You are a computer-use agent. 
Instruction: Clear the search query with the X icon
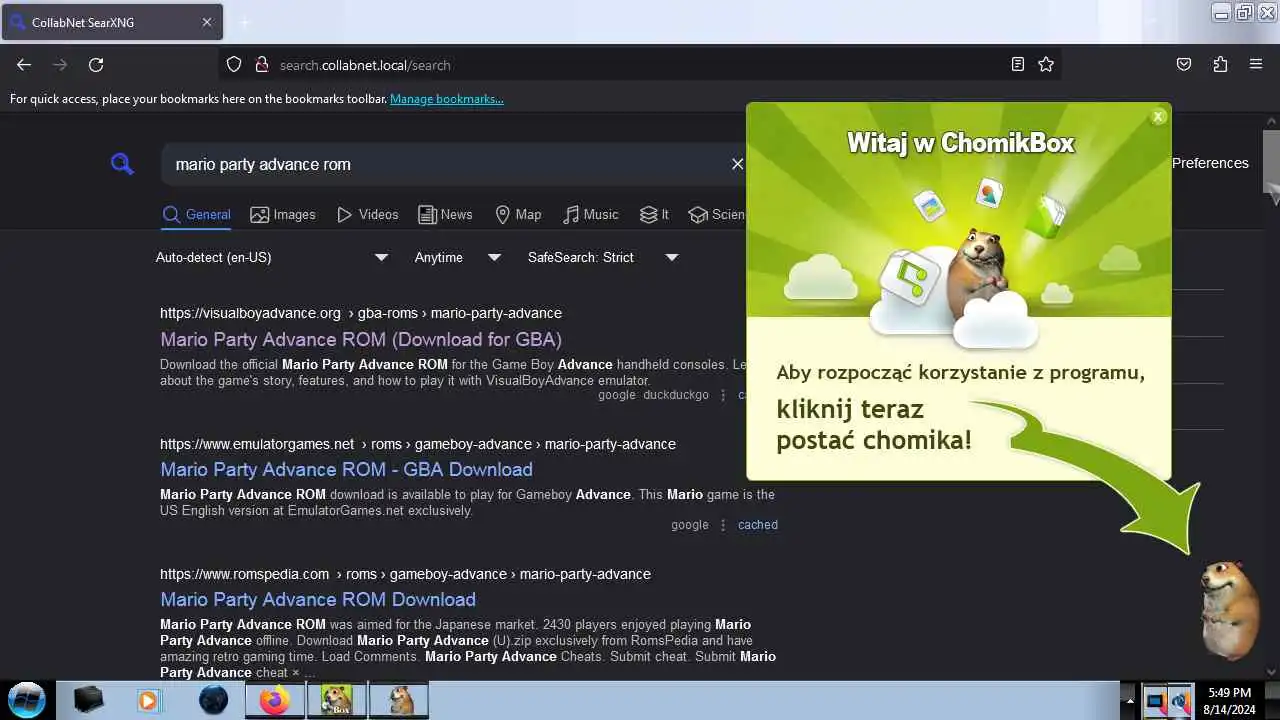click(x=737, y=164)
